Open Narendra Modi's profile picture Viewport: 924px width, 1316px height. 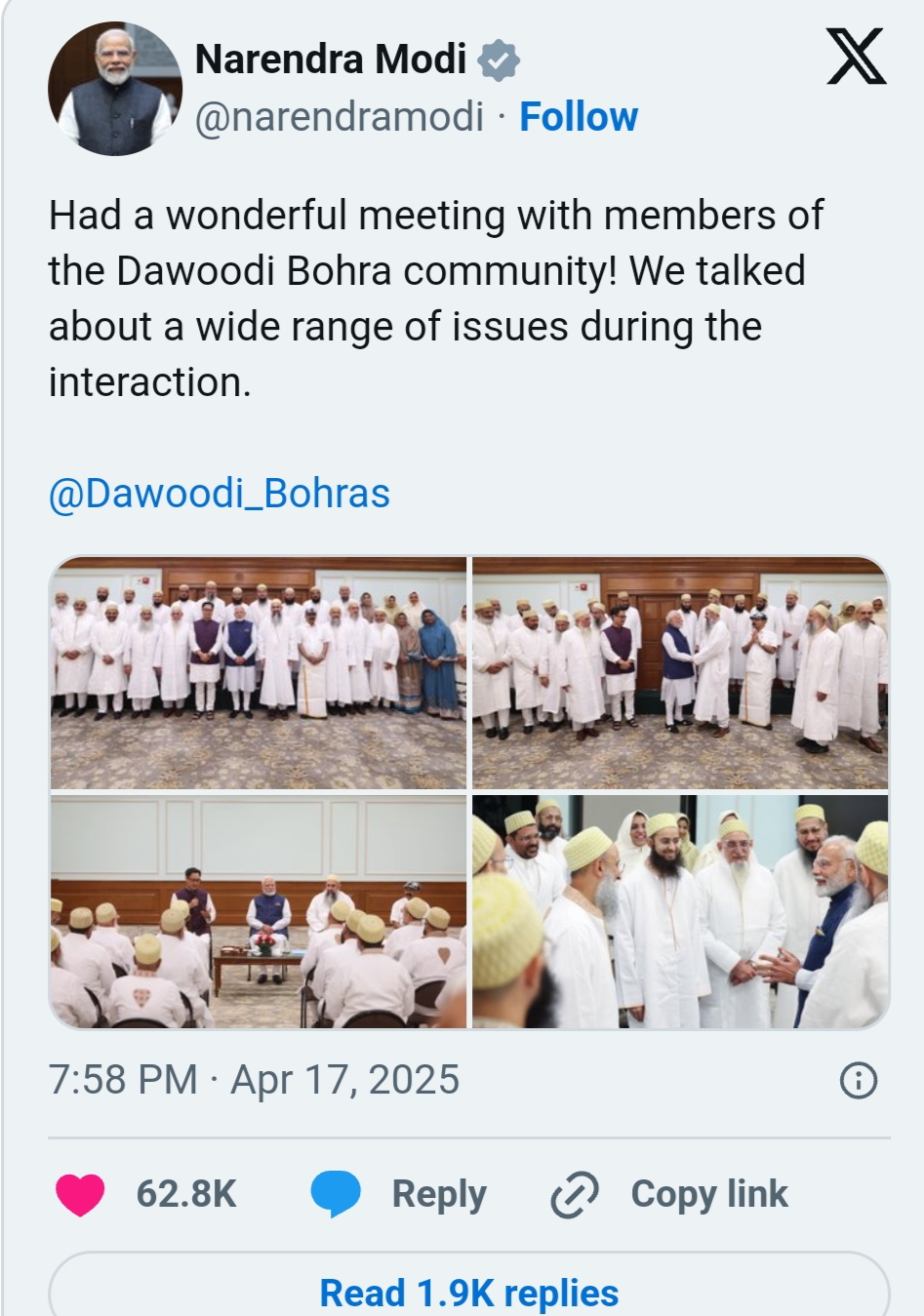pyautogui.click(x=116, y=88)
